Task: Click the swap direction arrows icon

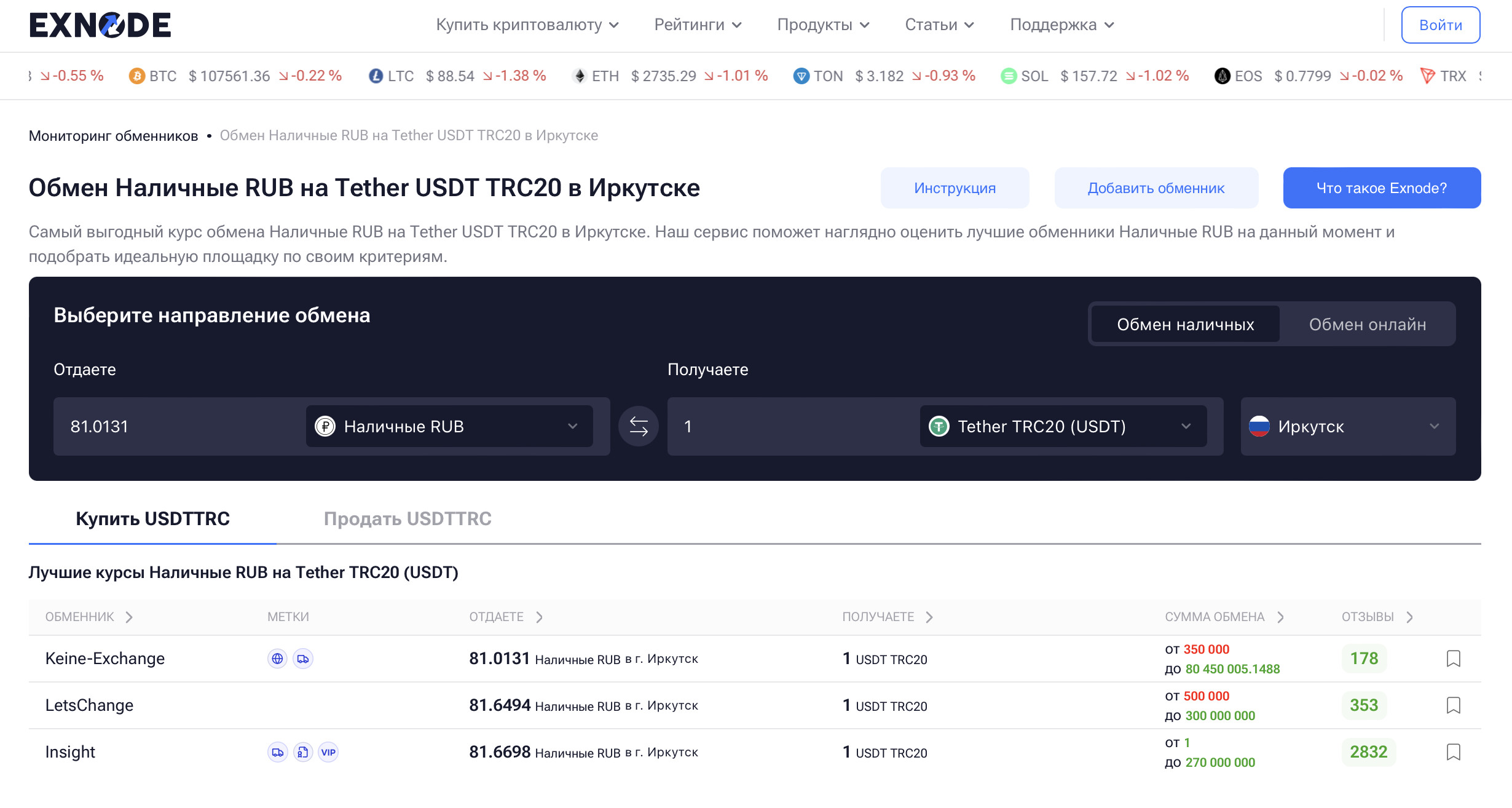Action: pos(638,426)
